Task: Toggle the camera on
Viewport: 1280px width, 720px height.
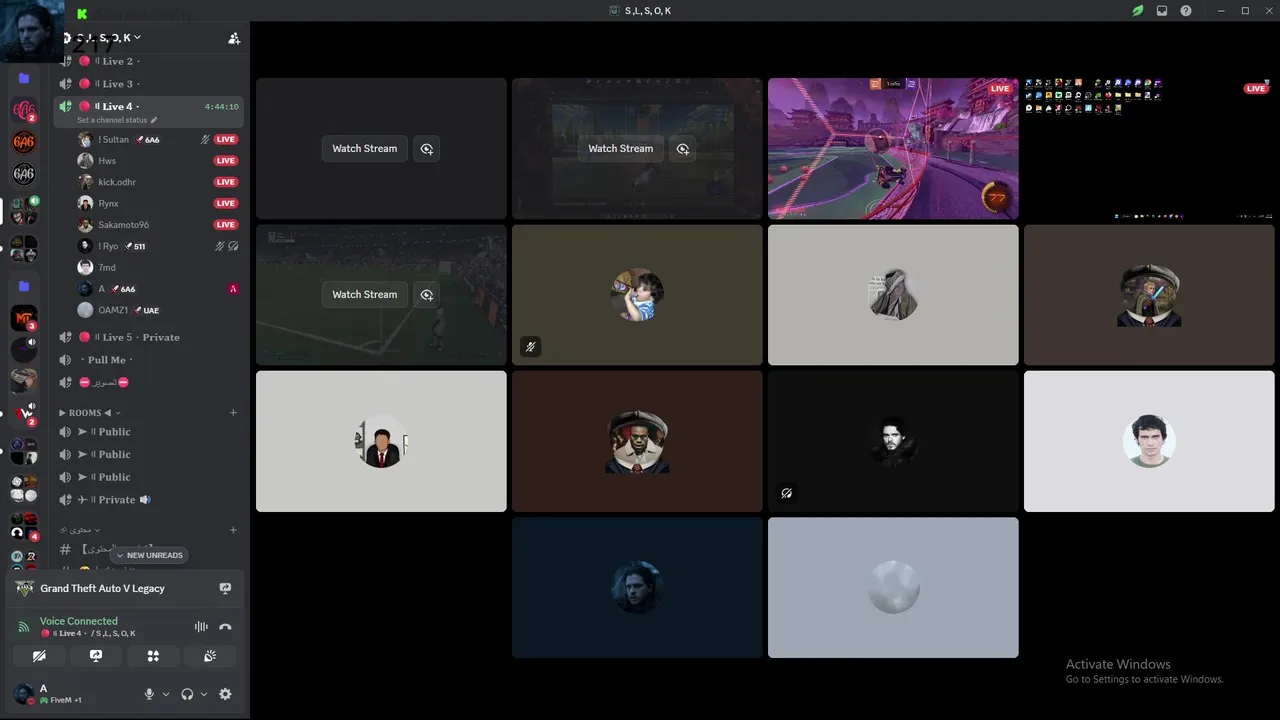Action: coord(39,656)
